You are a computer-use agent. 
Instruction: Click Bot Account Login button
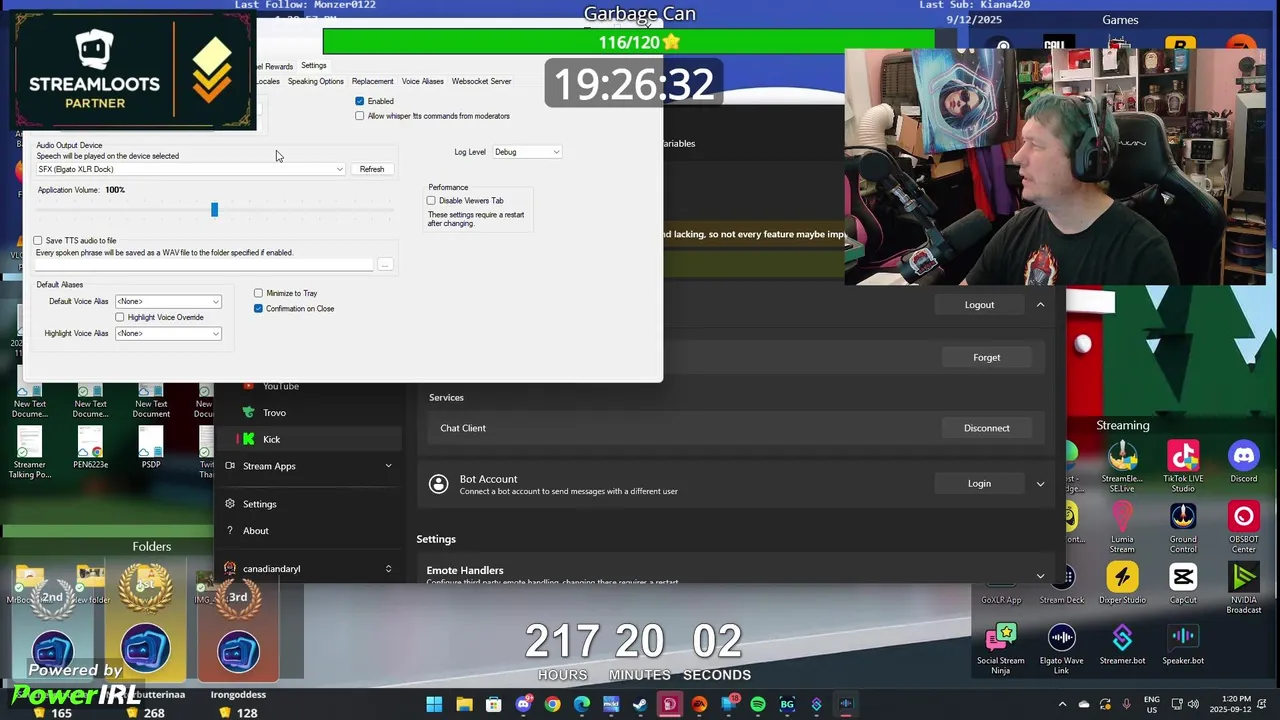(979, 484)
